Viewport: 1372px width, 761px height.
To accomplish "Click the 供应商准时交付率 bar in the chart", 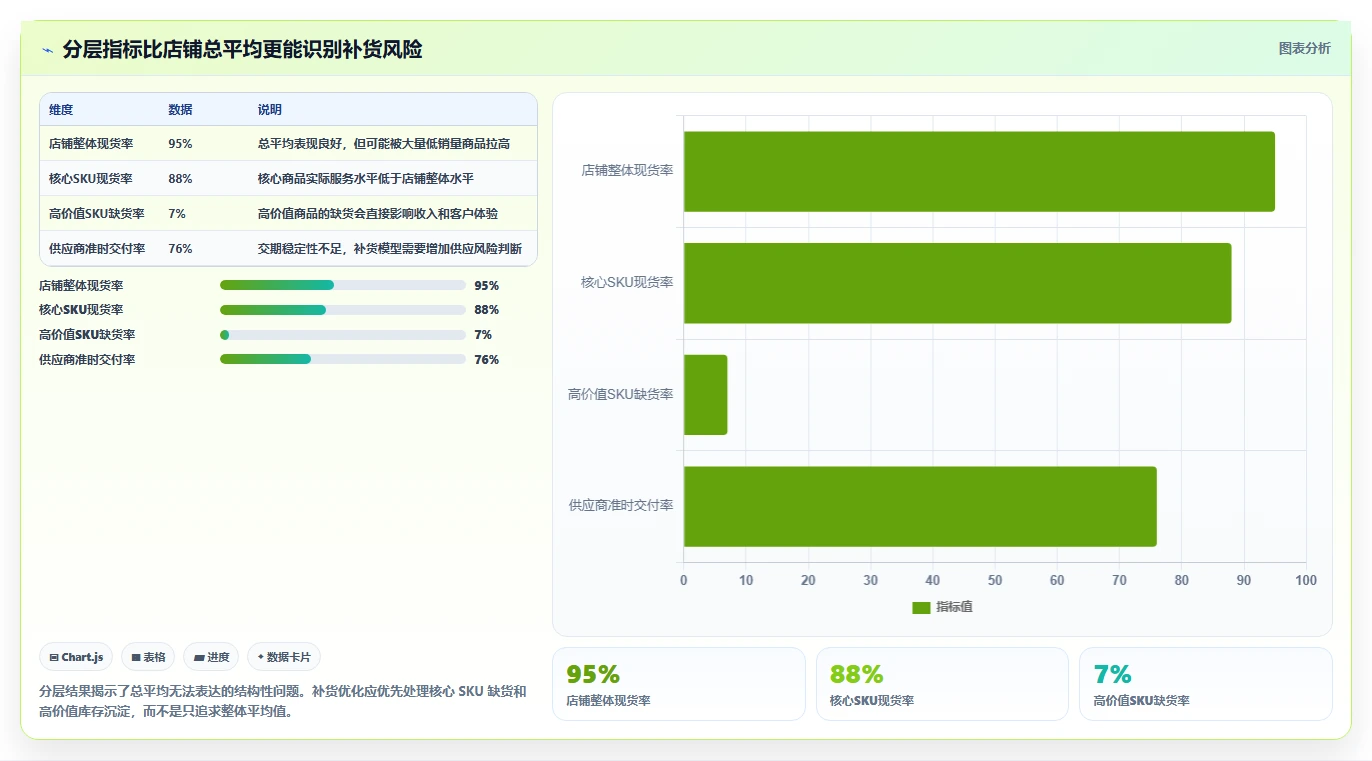I will pyautogui.click(x=920, y=506).
